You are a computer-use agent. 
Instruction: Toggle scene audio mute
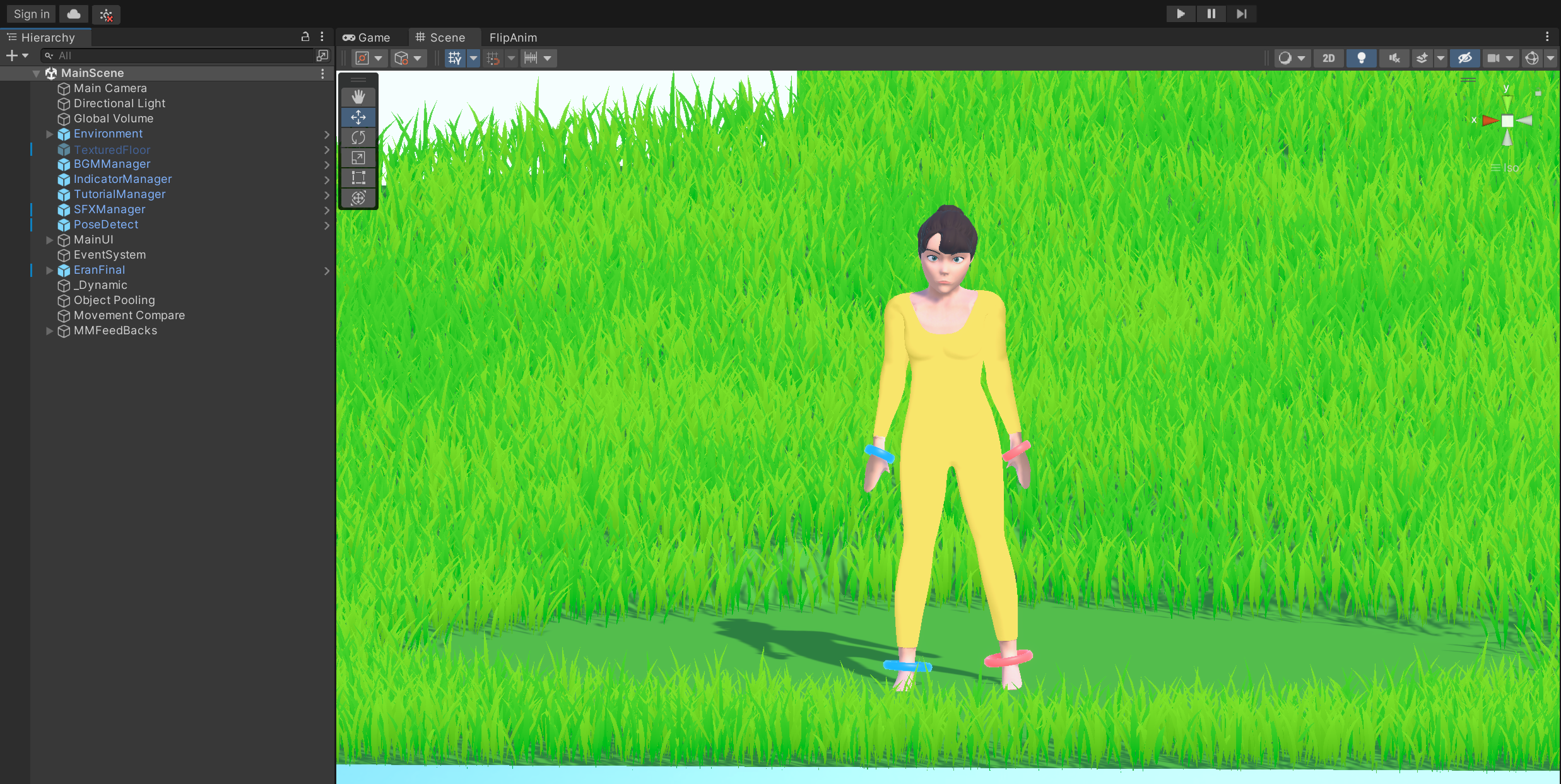(1394, 58)
